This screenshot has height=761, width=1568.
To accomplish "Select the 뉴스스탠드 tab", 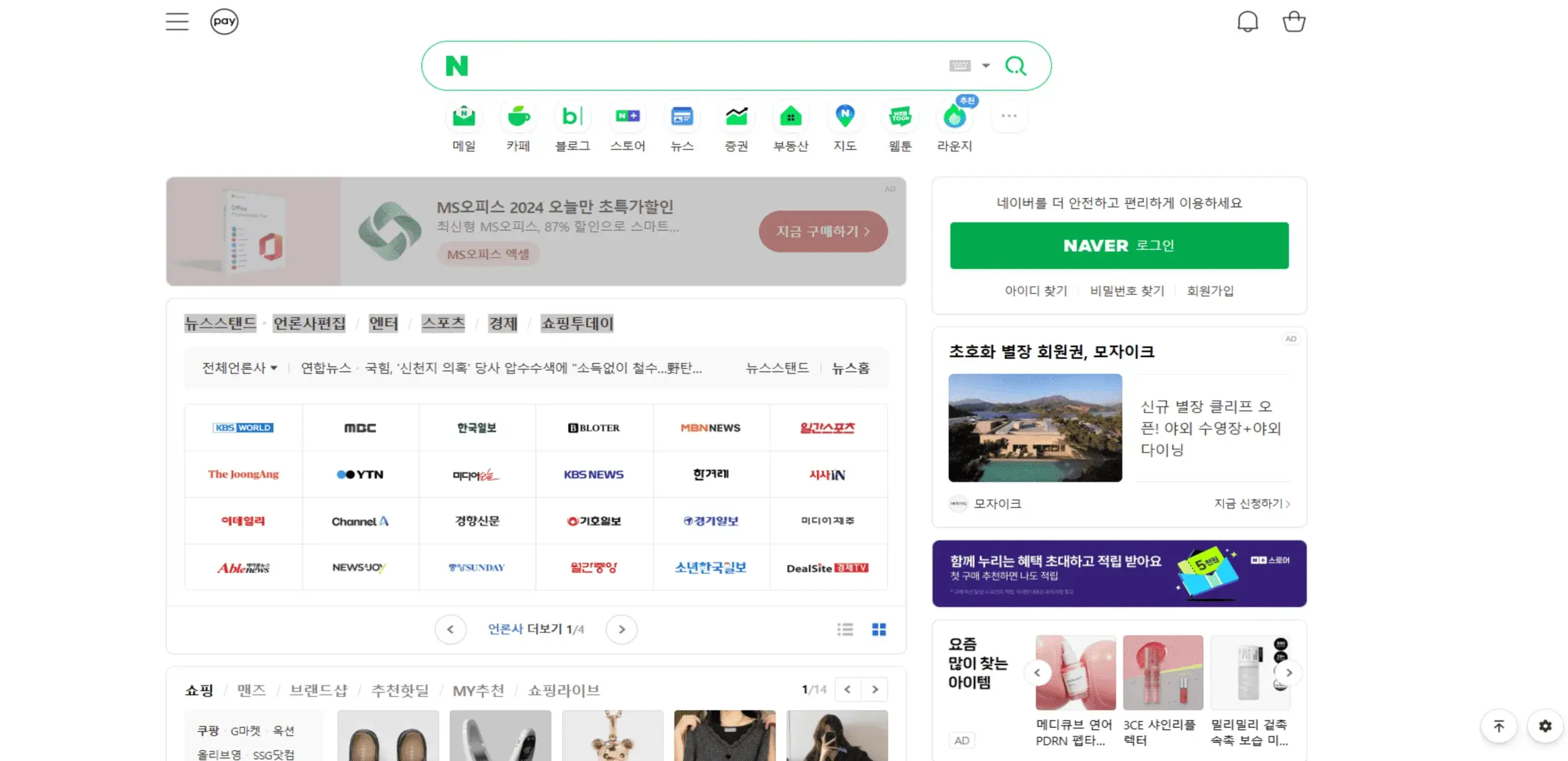I will point(220,323).
